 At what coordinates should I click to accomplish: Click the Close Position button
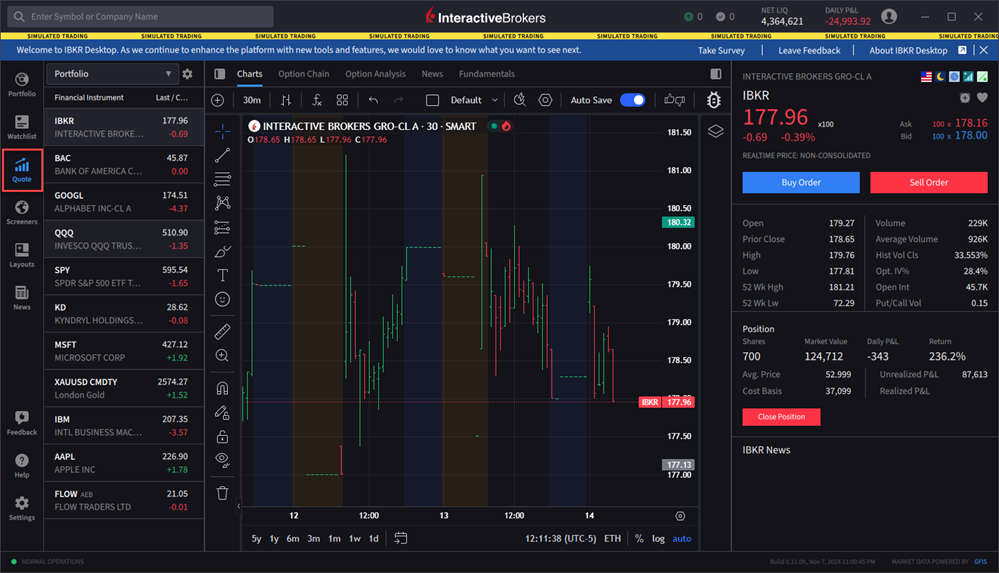click(x=781, y=417)
